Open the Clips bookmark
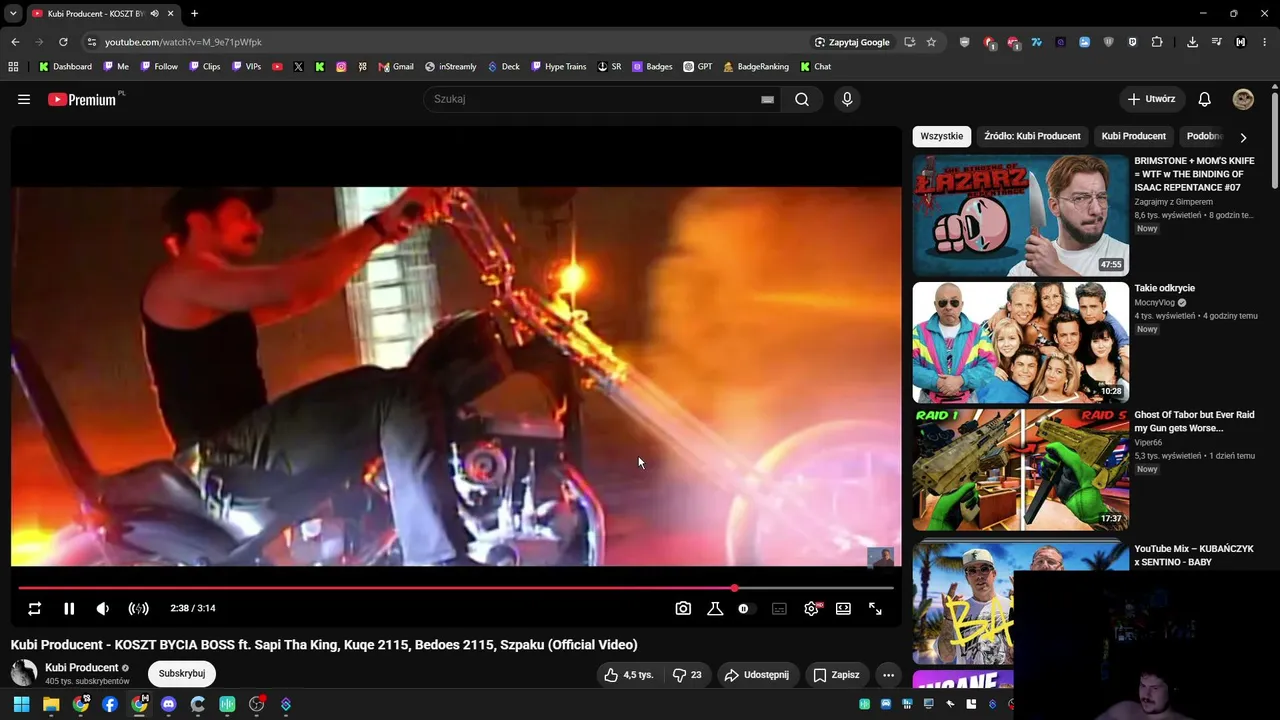This screenshot has height=720, width=1280. [203, 67]
